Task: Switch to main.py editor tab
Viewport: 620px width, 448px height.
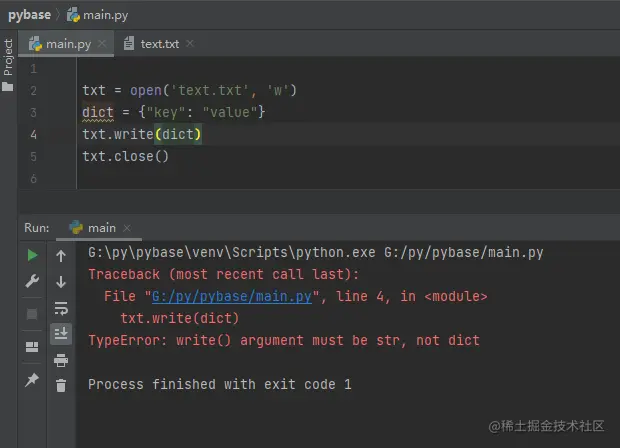Action: [x=68, y=44]
